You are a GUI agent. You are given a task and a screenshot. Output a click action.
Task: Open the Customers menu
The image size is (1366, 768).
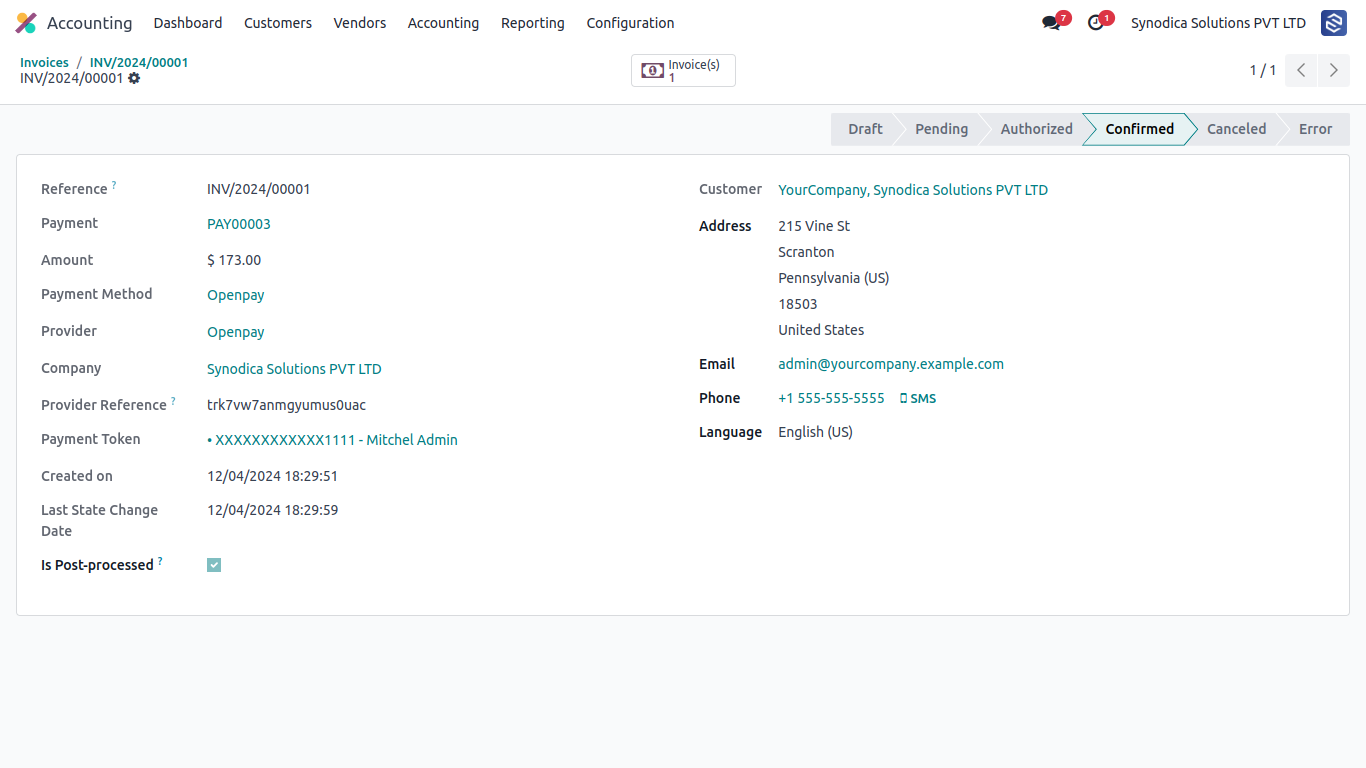point(278,23)
